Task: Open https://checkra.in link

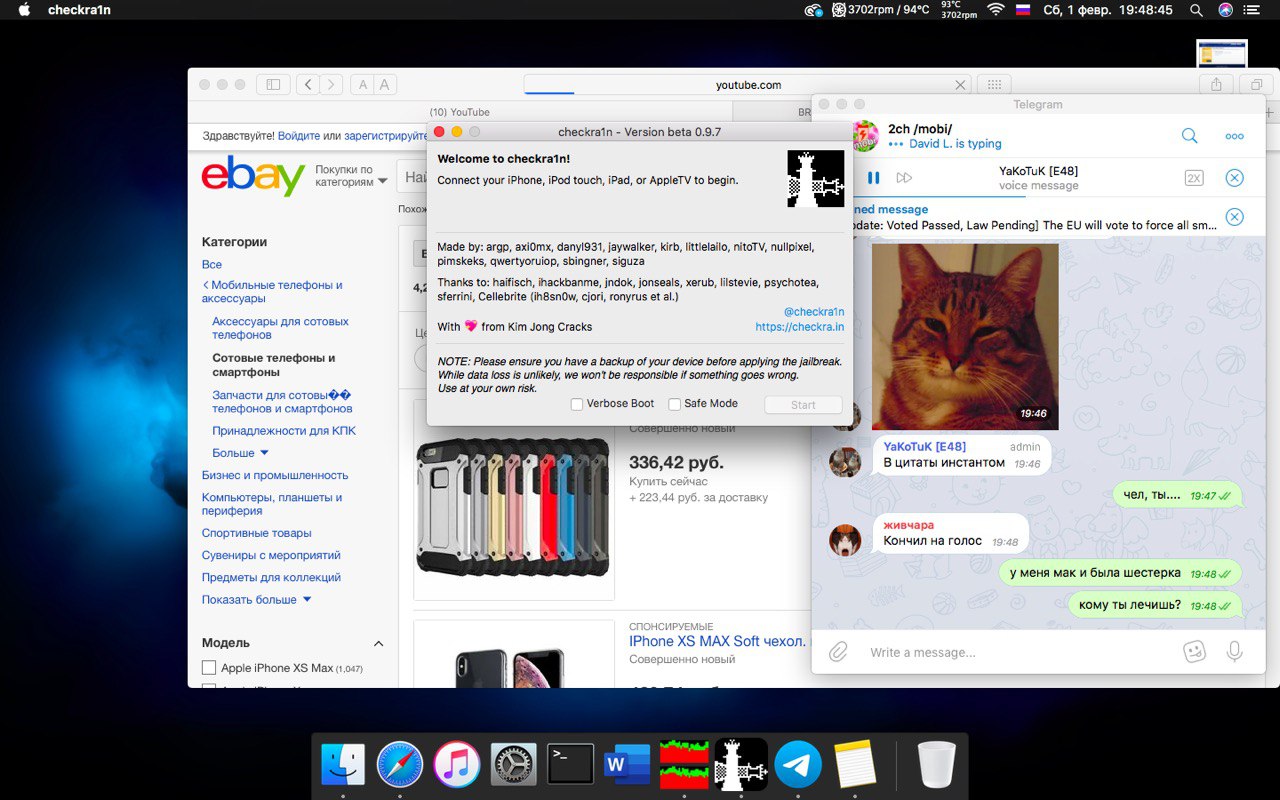Action: (x=800, y=327)
